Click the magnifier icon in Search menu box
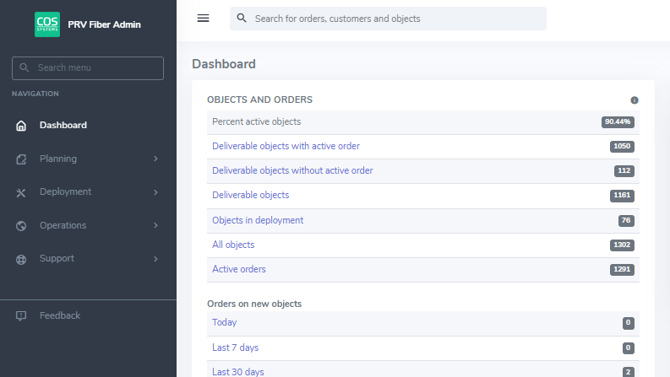The width and height of the screenshot is (670, 377). click(x=24, y=68)
